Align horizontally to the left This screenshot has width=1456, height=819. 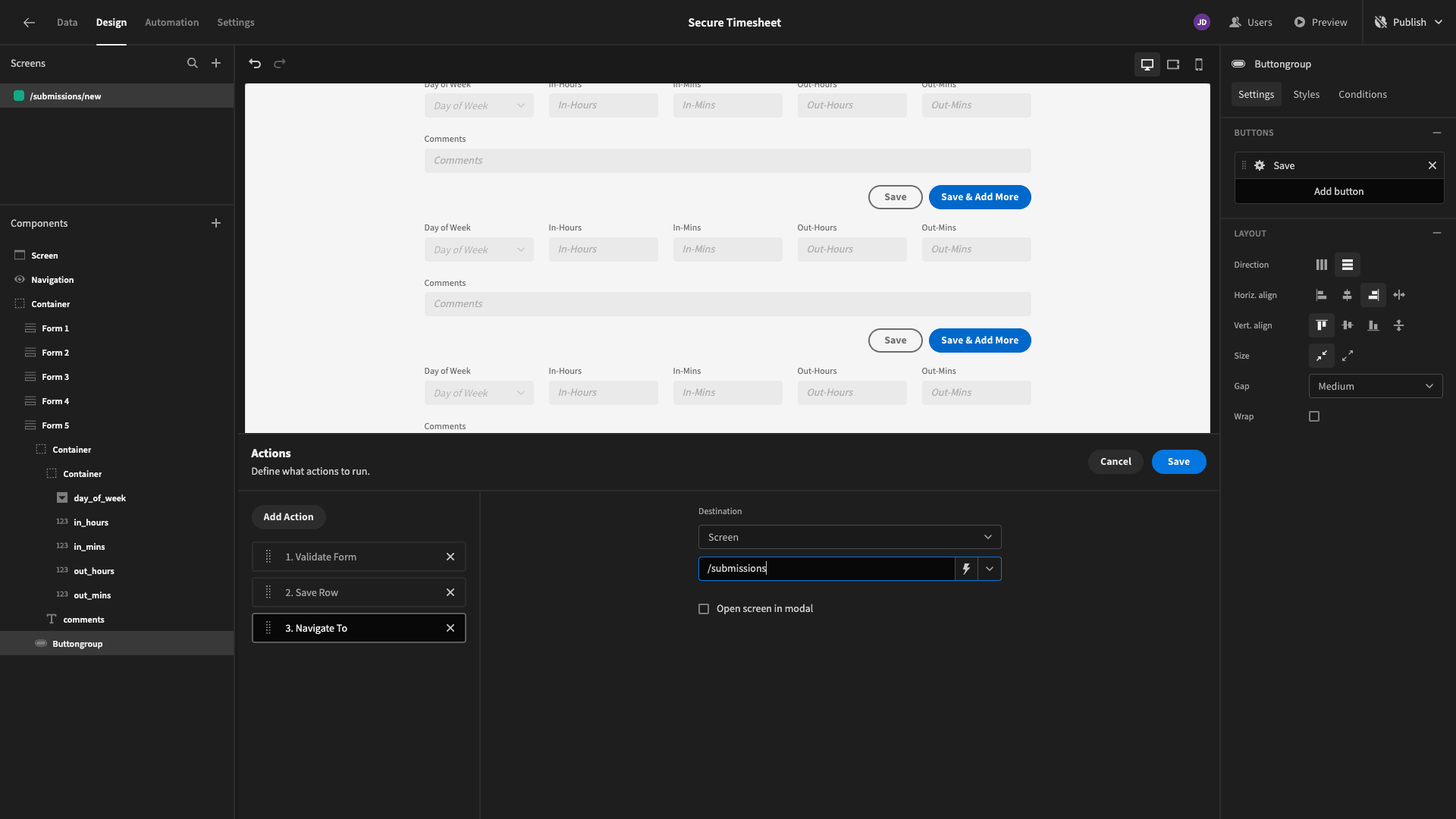tap(1322, 295)
